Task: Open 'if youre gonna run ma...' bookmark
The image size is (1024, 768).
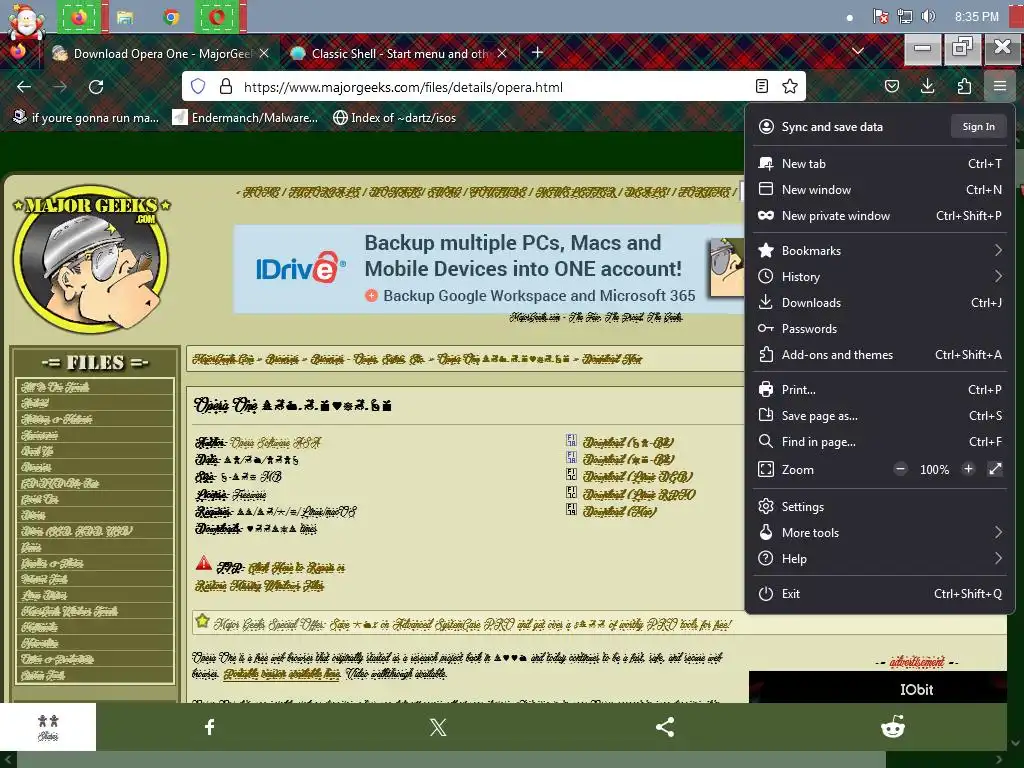Action: click(86, 118)
